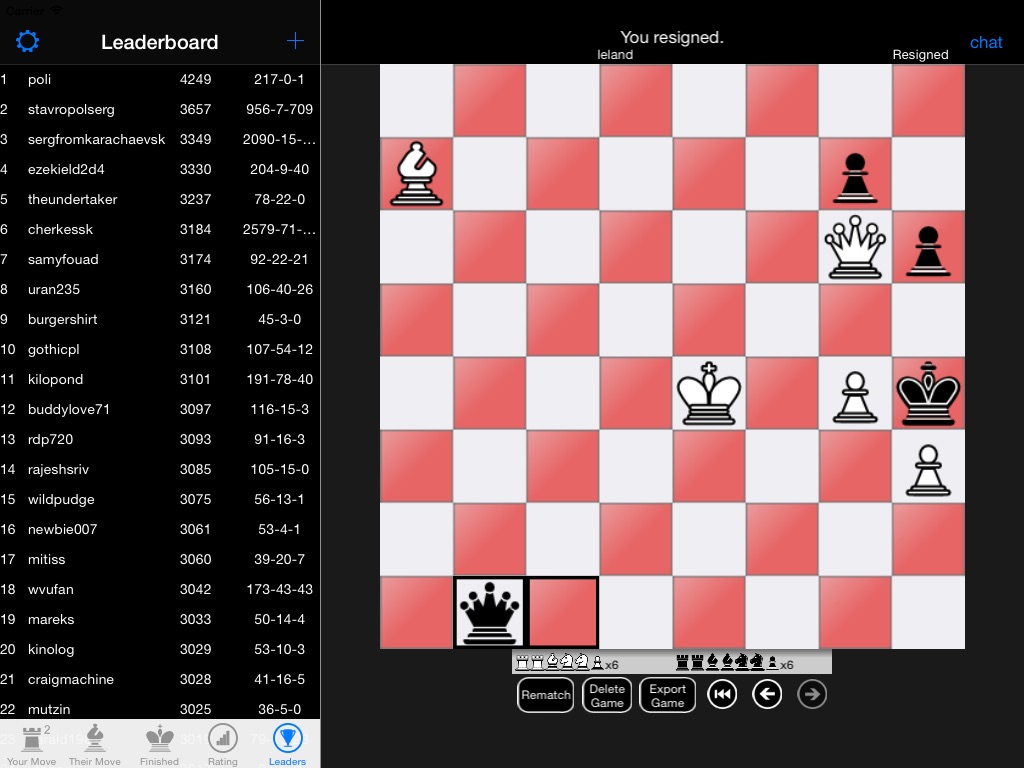Screen dimensions: 1024x768
Task: Open the chat link
Action: pyautogui.click(x=985, y=42)
